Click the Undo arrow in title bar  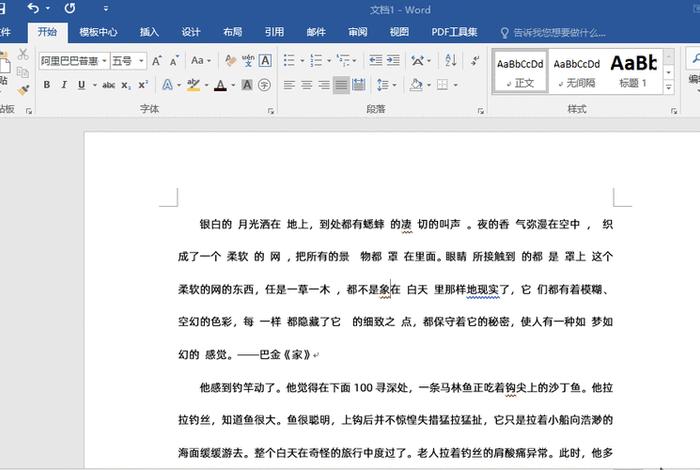(33, 8)
